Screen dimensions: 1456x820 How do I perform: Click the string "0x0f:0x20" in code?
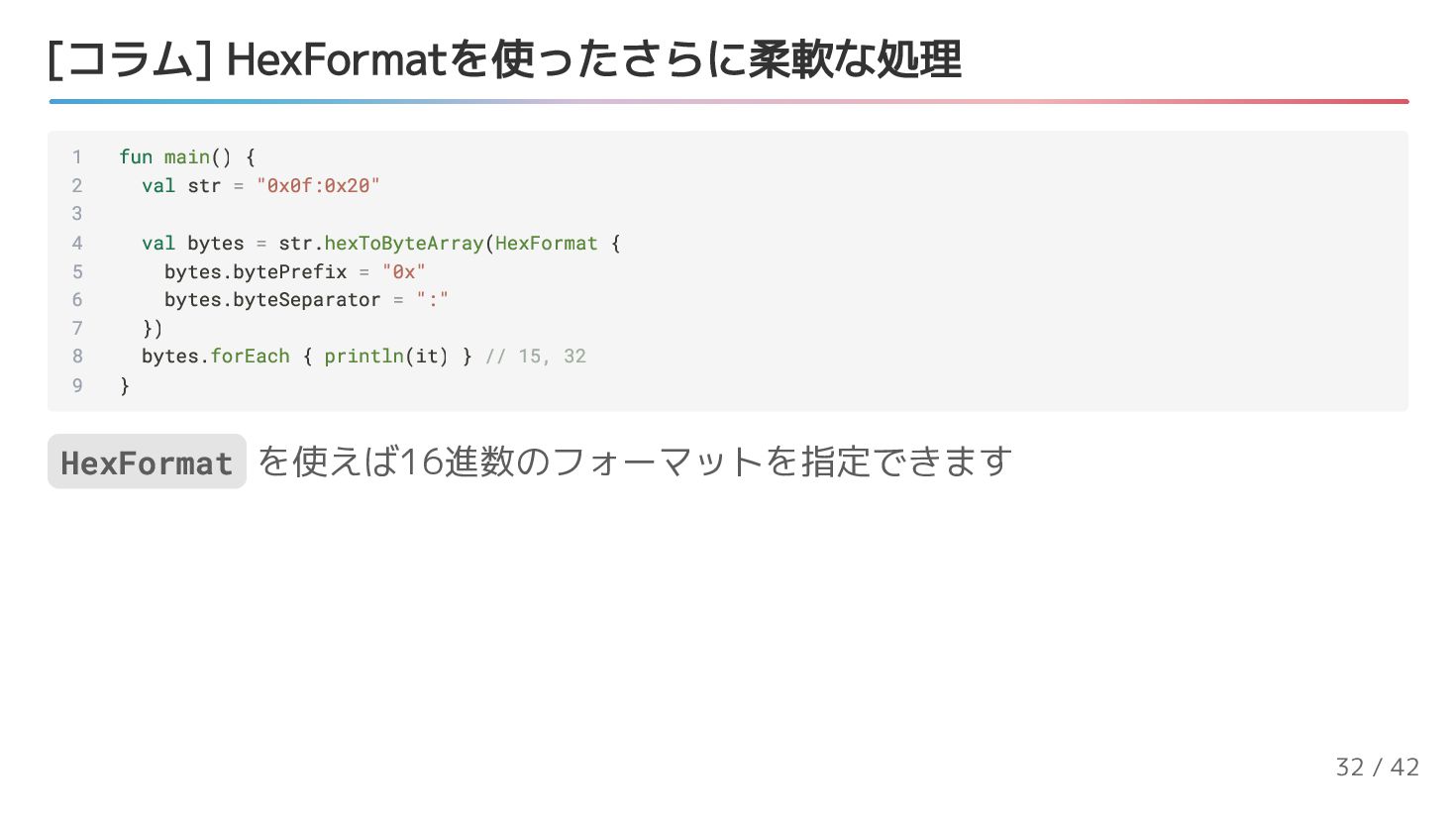pos(318,185)
